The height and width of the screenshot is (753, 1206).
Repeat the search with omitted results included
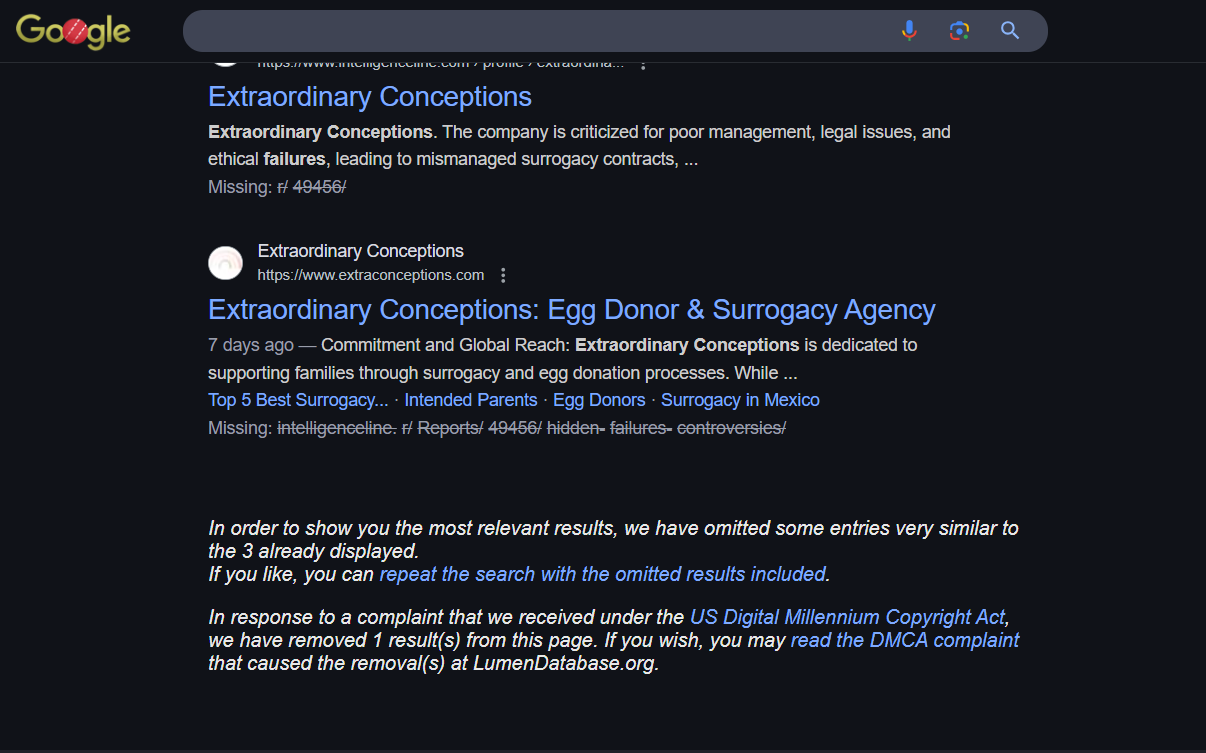(x=602, y=574)
